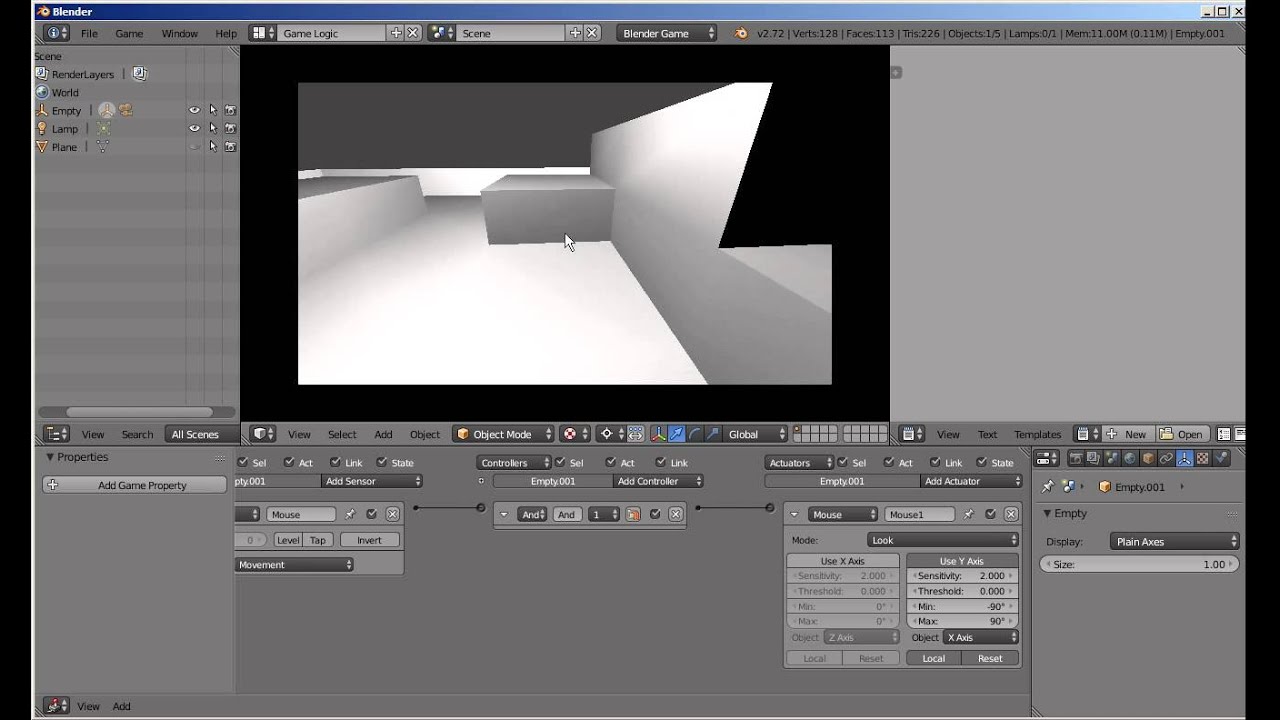Select the rotate manipulator arc icon

(x=694, y=434)
